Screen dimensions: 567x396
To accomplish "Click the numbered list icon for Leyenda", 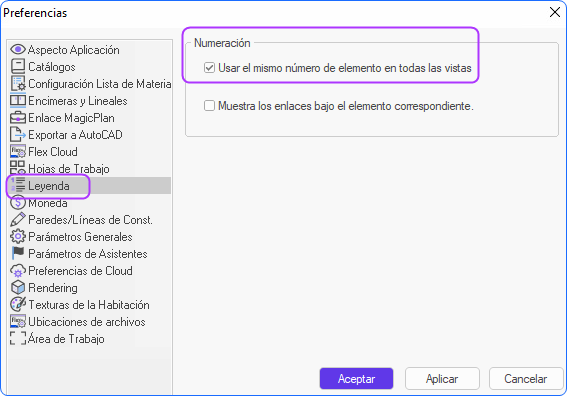I will pyautogui.click(x=18, y=186).
